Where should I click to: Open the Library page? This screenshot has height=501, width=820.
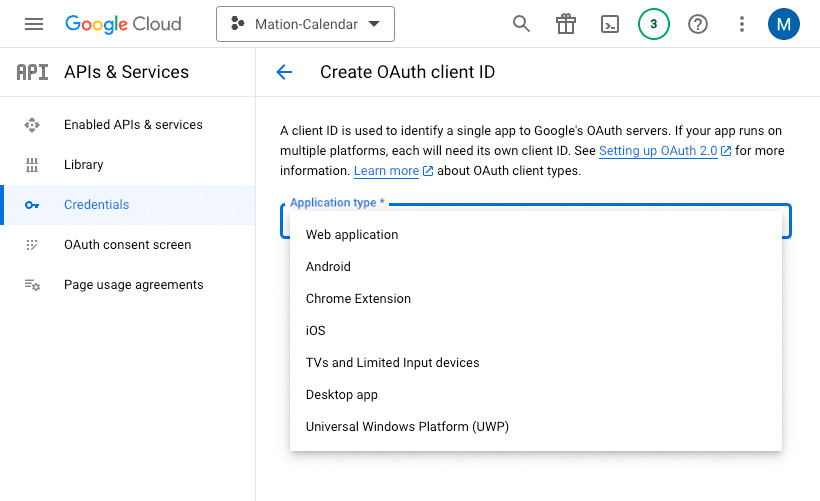click(128, 165)
